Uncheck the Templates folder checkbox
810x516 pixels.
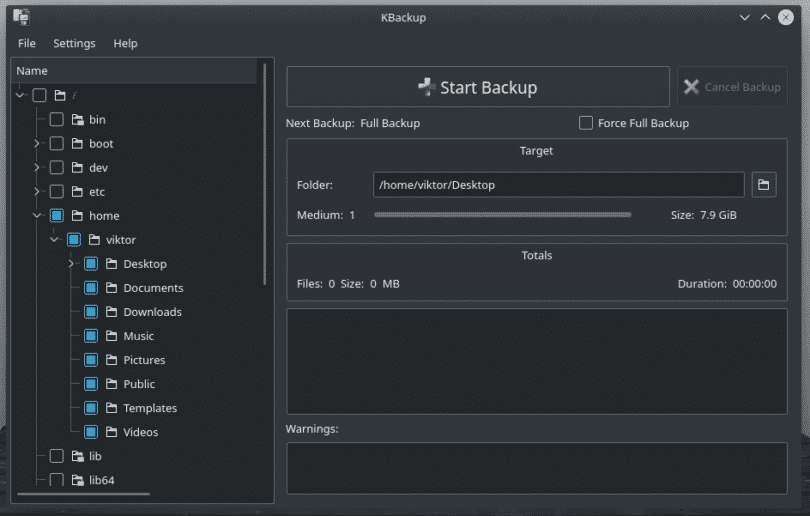91,408
